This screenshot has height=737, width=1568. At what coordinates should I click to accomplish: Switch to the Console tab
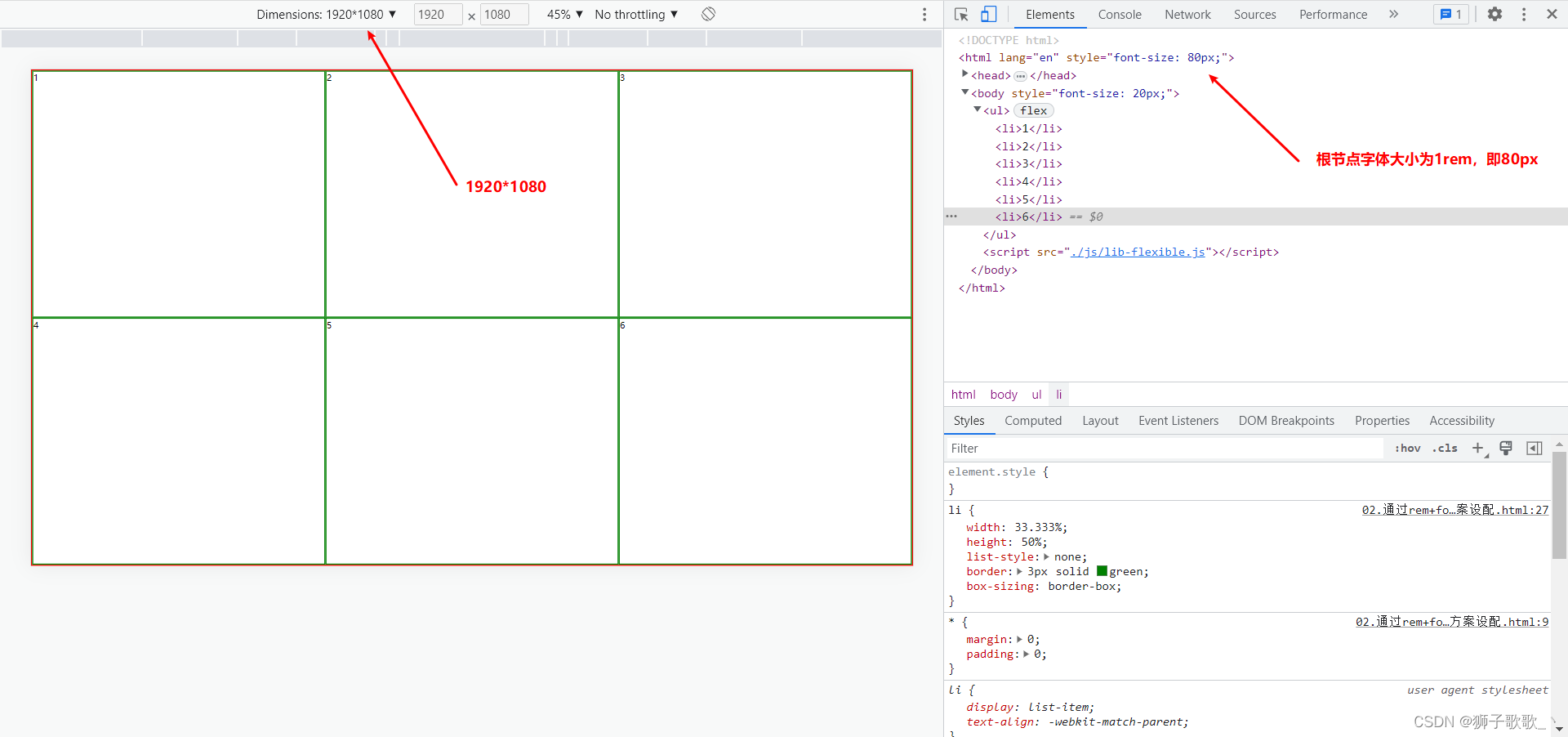pyautogui.click(x=1120, y=14)
